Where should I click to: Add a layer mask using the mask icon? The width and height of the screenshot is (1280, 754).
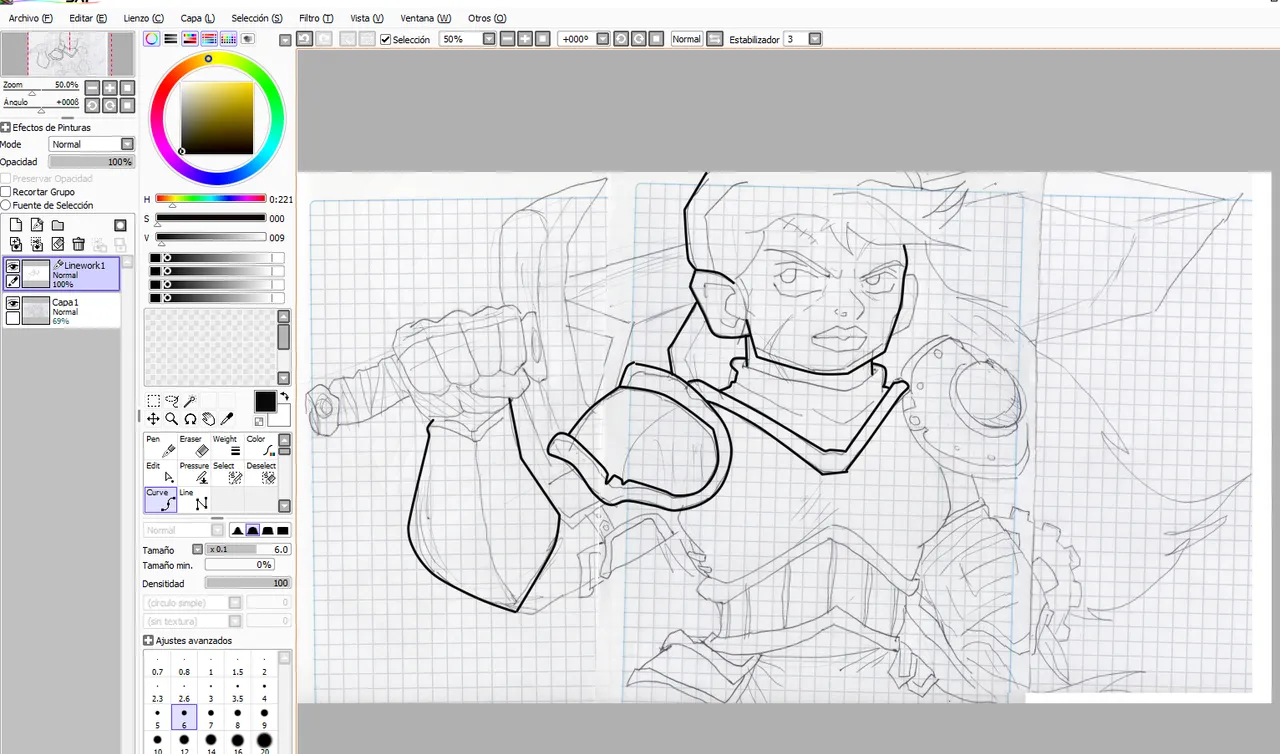pyautogui.click(x=120, y=225)
